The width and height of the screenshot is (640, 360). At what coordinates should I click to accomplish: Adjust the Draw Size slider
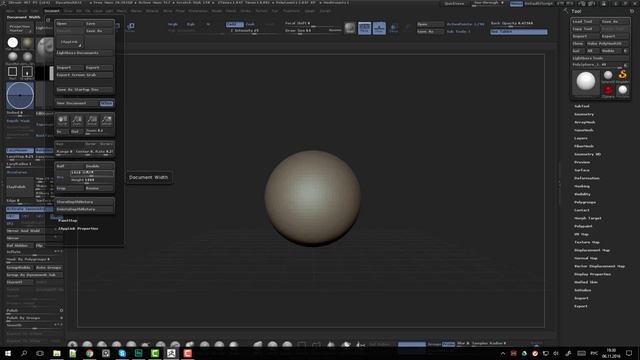[x=299, y=31]
